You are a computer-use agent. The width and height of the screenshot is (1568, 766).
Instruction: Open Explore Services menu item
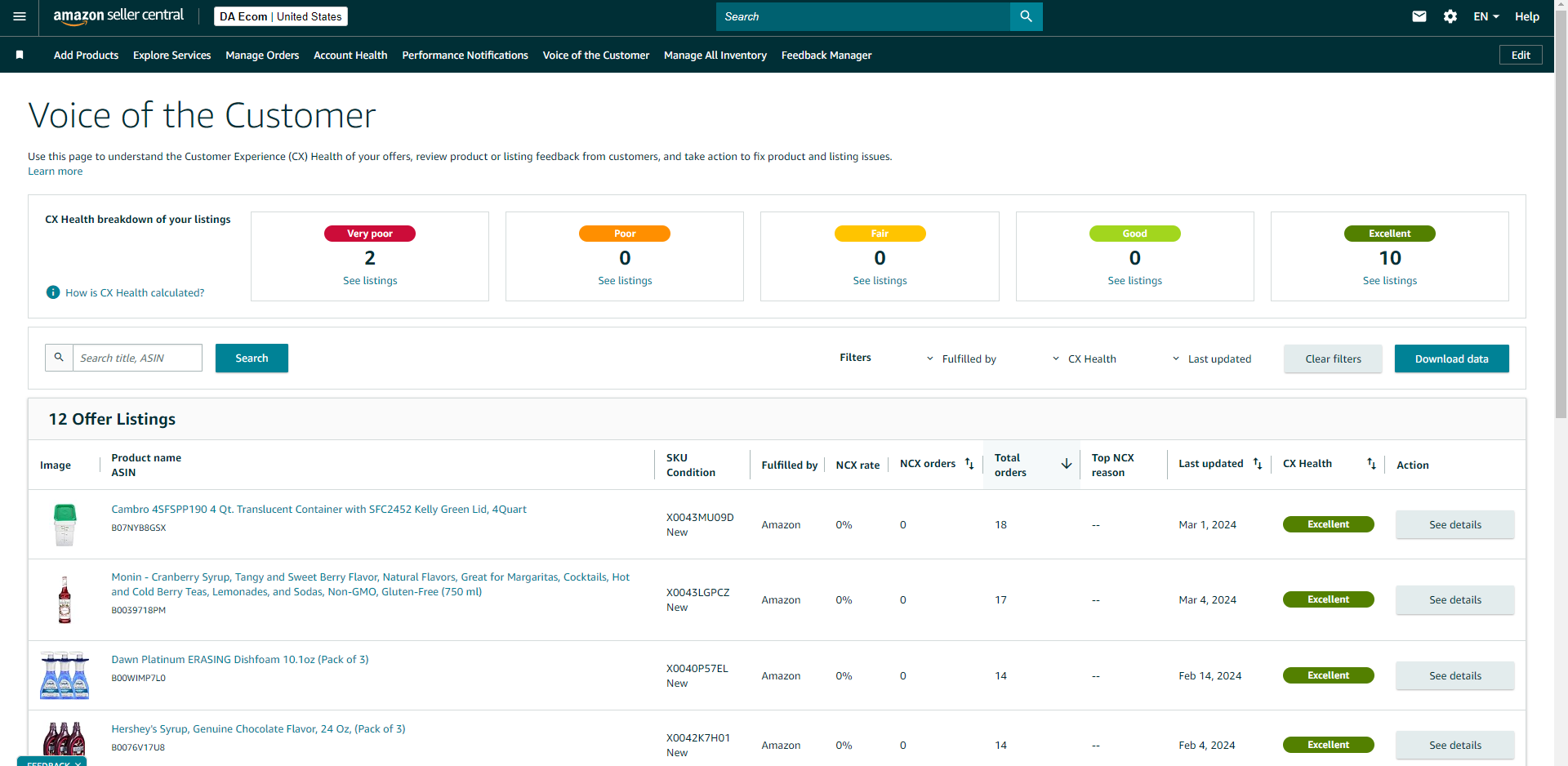pyautogui.click(x=171, y=55)
